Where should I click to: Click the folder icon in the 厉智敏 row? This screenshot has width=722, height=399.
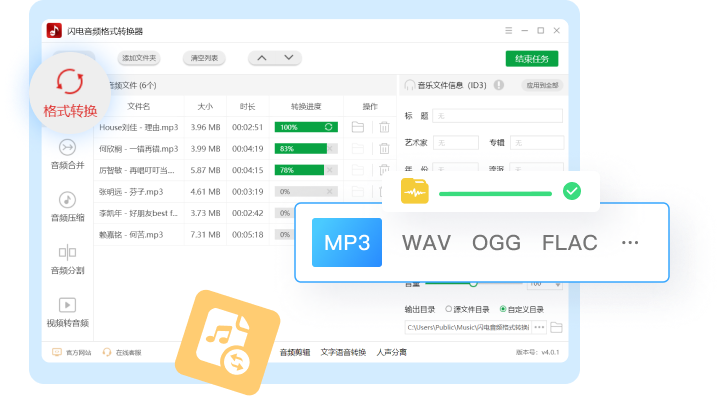click(358, 170)
